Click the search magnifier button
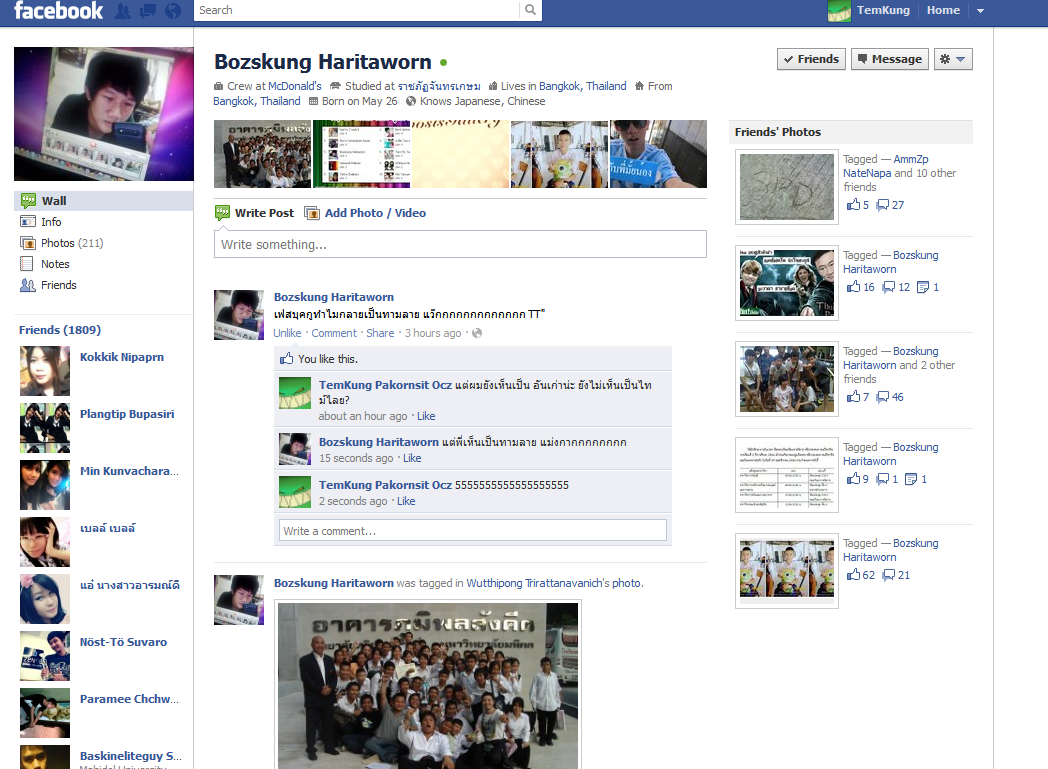The width and height of the screenshot is (1048, 769). click(x=530, y=10)
